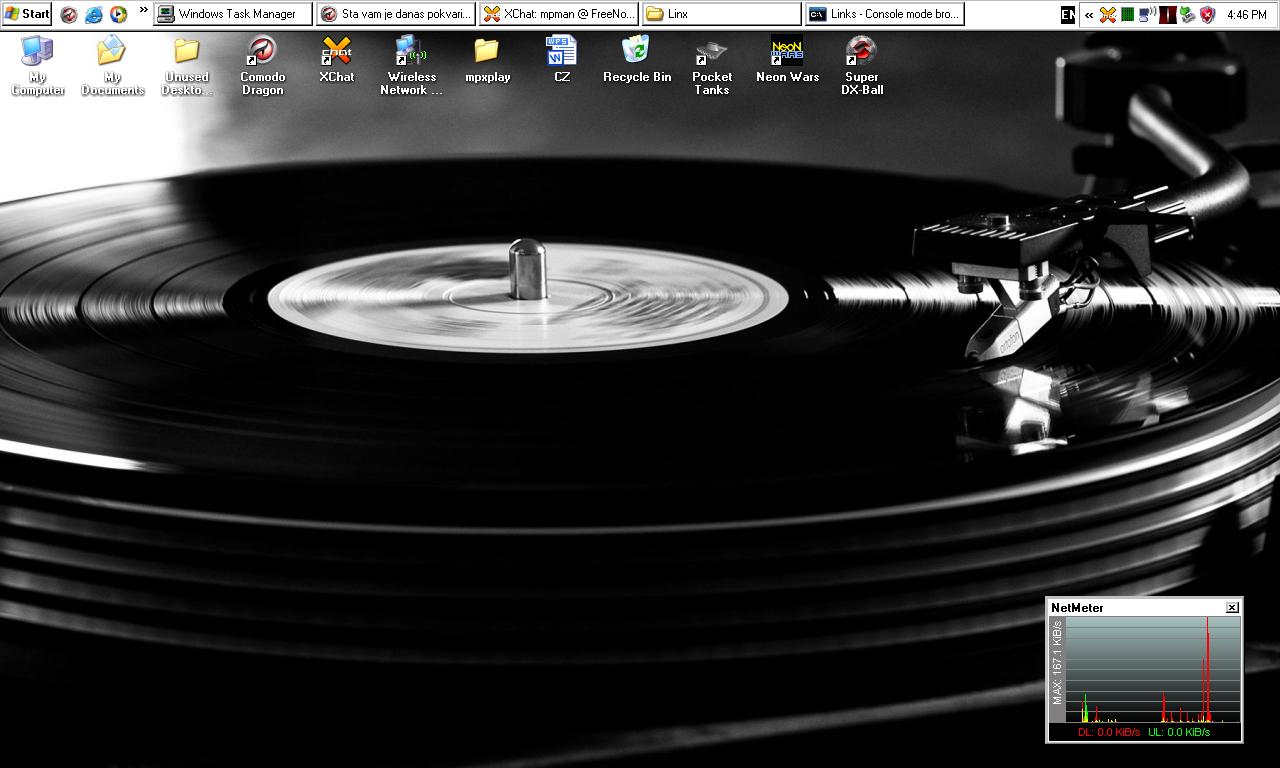Select the CZ document icon
1280x768 pixels.
(x=561, y=52)
